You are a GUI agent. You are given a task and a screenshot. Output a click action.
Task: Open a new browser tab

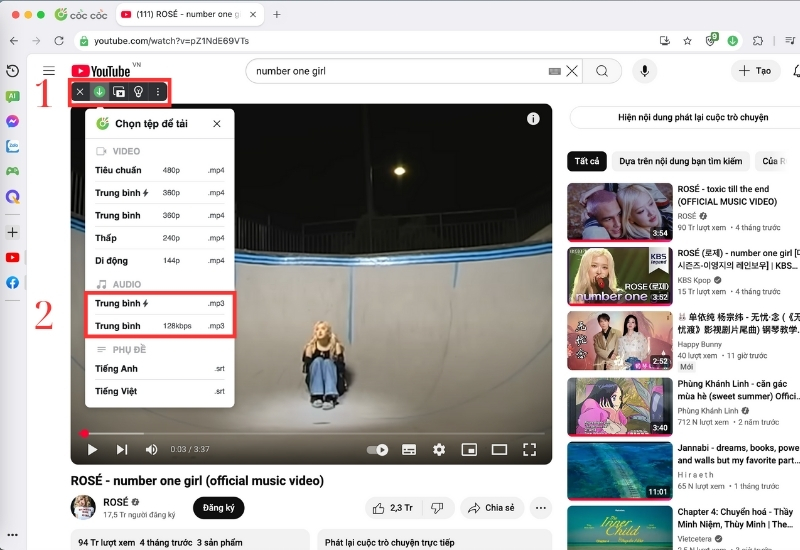point(277,14)
